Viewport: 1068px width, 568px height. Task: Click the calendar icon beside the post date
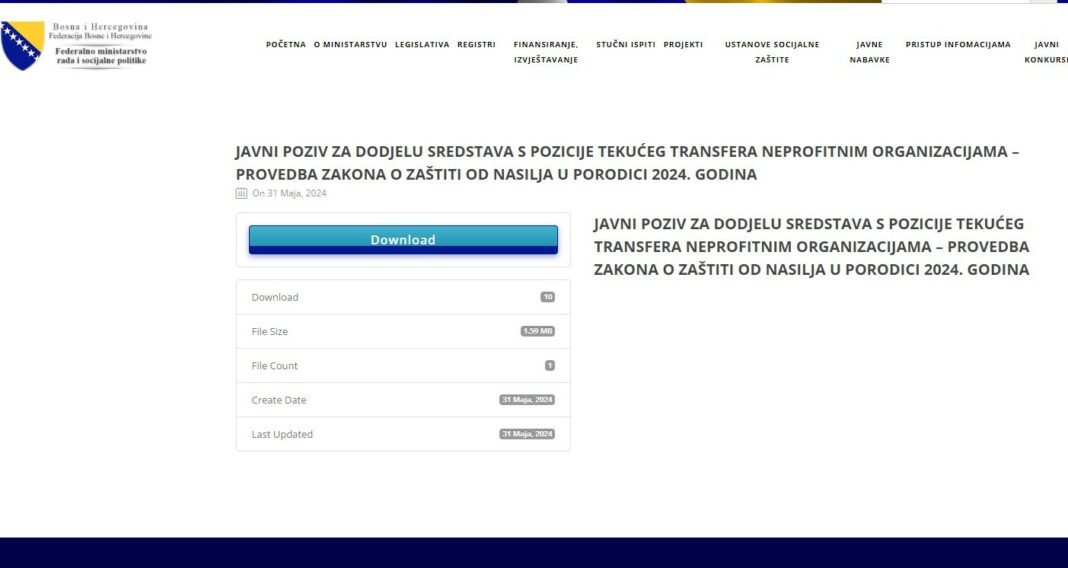click(x=241, y=193)
